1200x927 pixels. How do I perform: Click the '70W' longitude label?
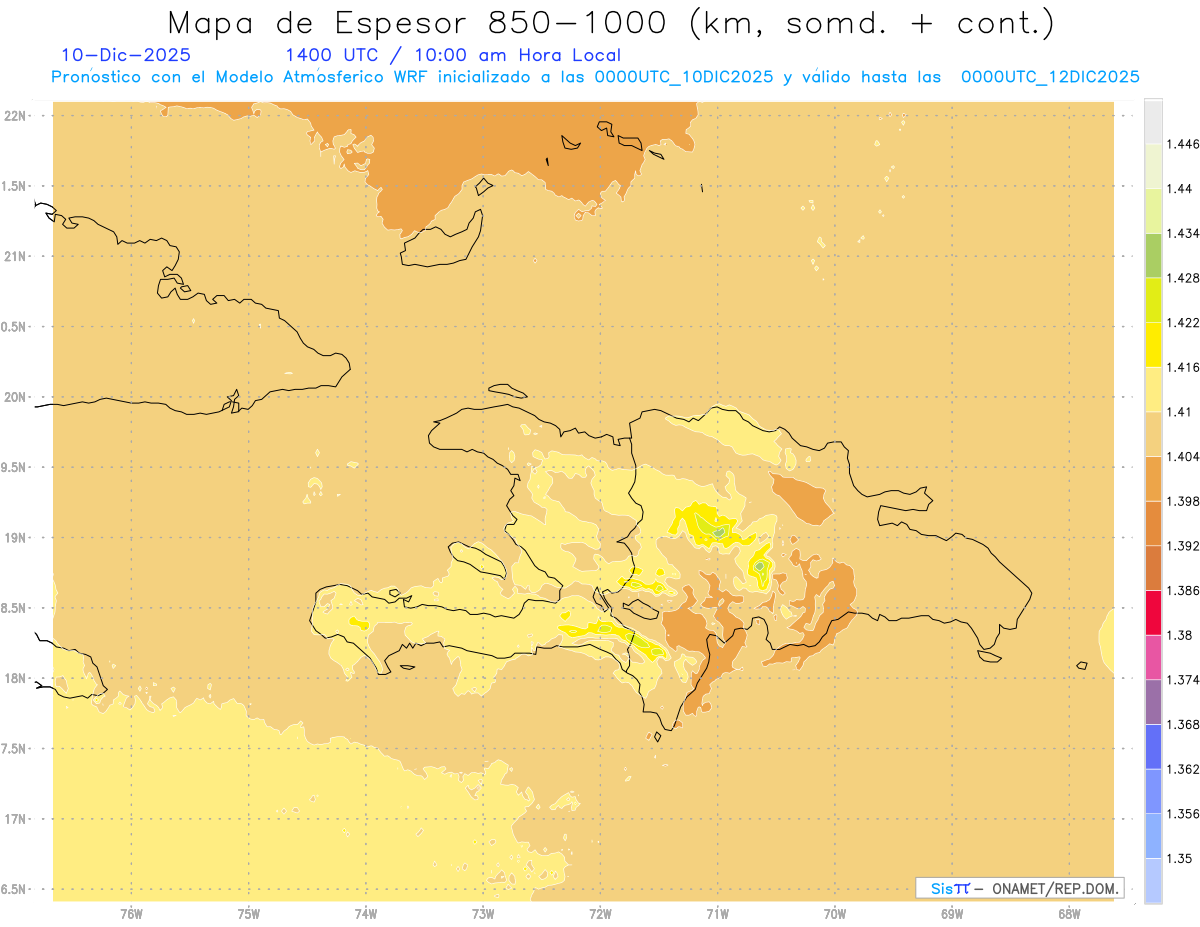pyautogui.click(x=835, y=915)
